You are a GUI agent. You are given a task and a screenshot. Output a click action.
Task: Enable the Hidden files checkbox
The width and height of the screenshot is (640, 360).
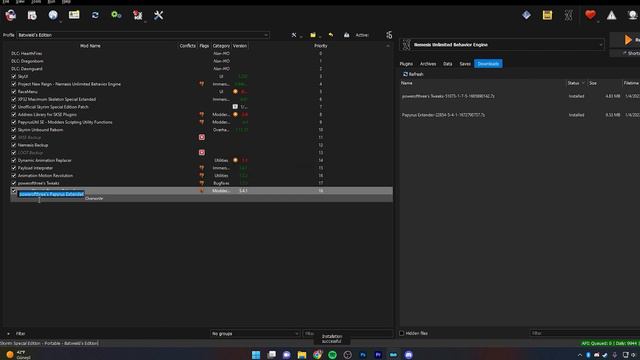[402, 333]
